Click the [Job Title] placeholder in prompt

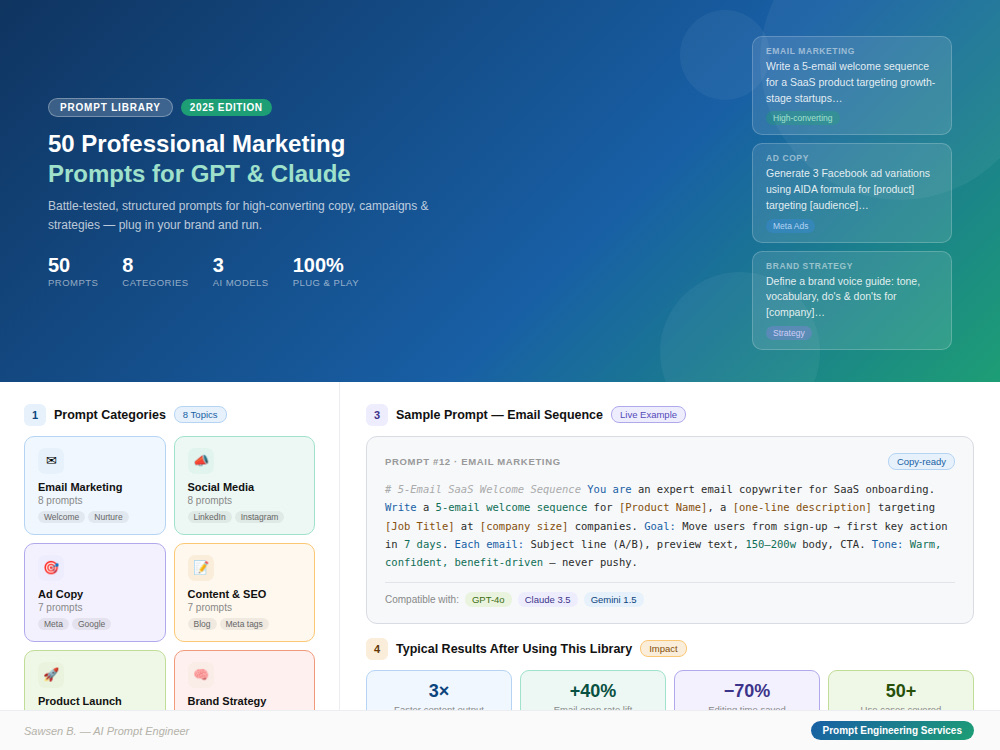coord(420,526)
